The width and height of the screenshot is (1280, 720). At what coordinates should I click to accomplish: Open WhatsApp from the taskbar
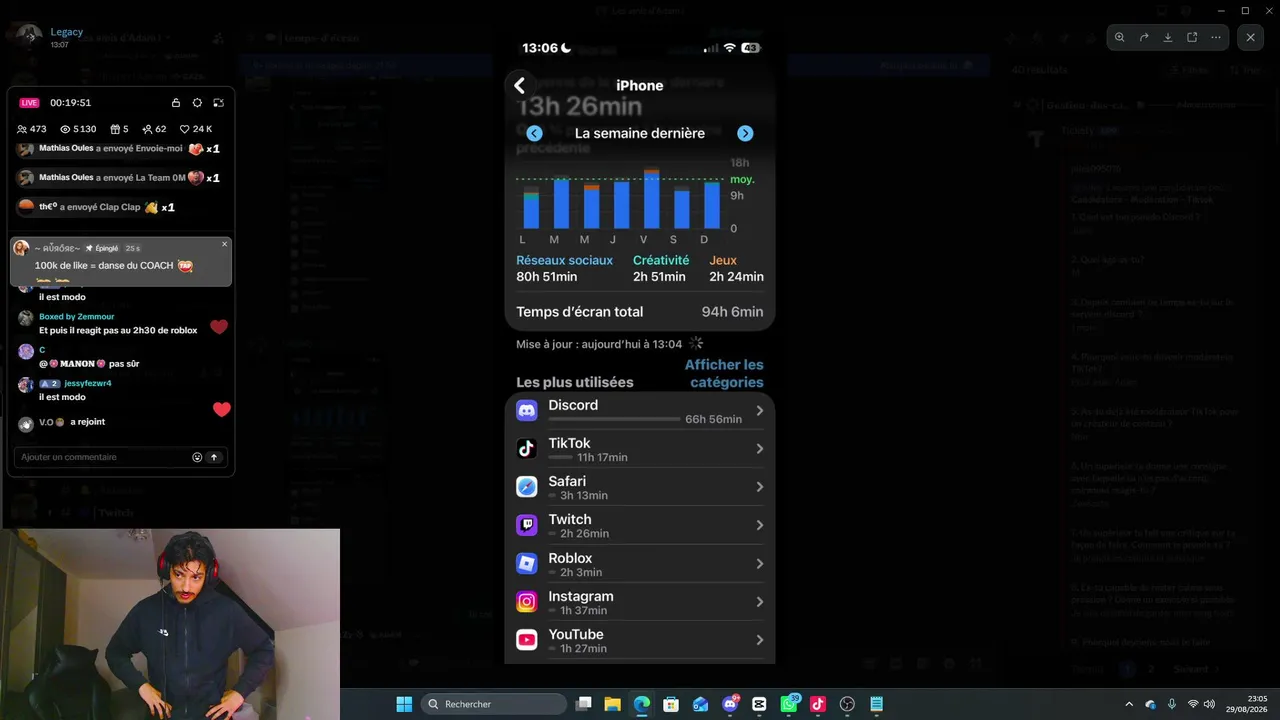point(789,704)
